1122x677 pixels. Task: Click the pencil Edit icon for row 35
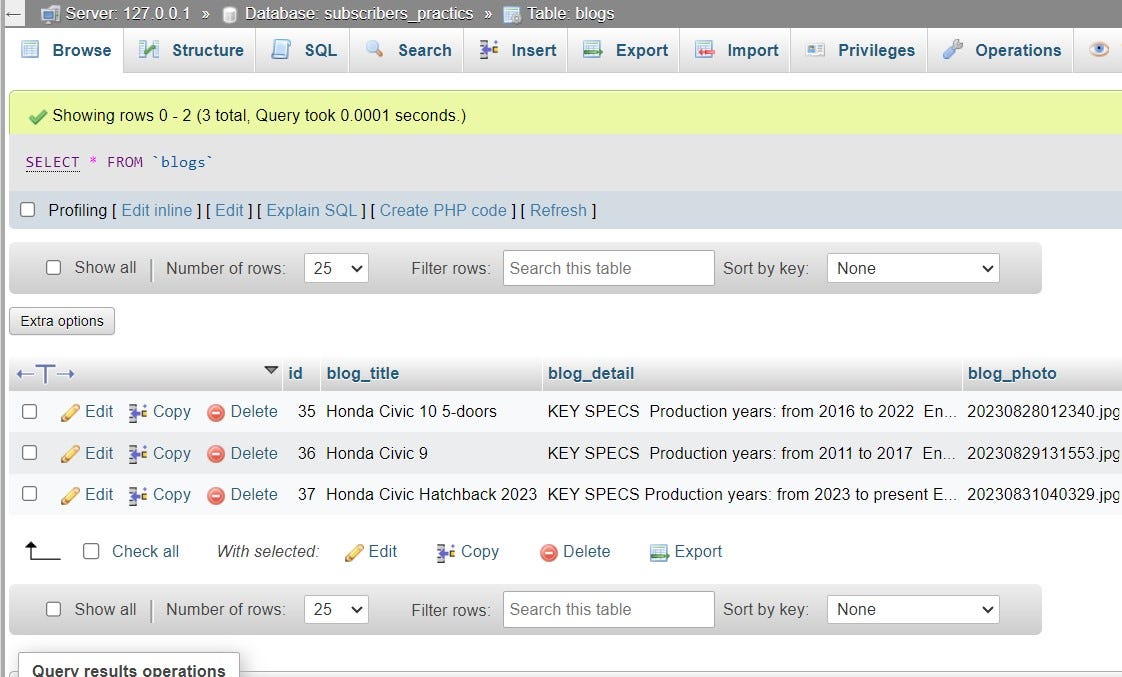tap(70, 413)
